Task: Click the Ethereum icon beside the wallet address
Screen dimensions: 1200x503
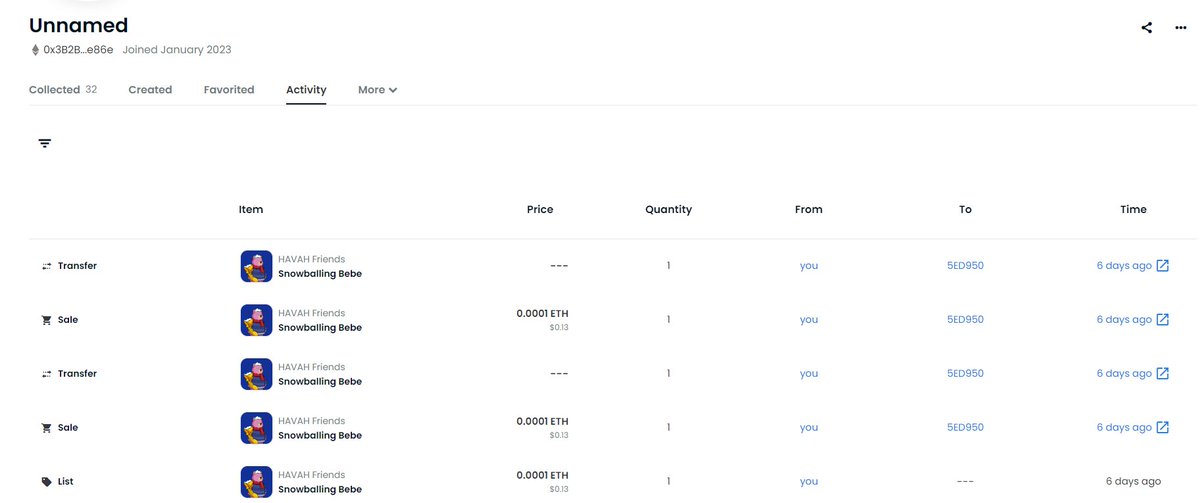Action: [35, 49]
